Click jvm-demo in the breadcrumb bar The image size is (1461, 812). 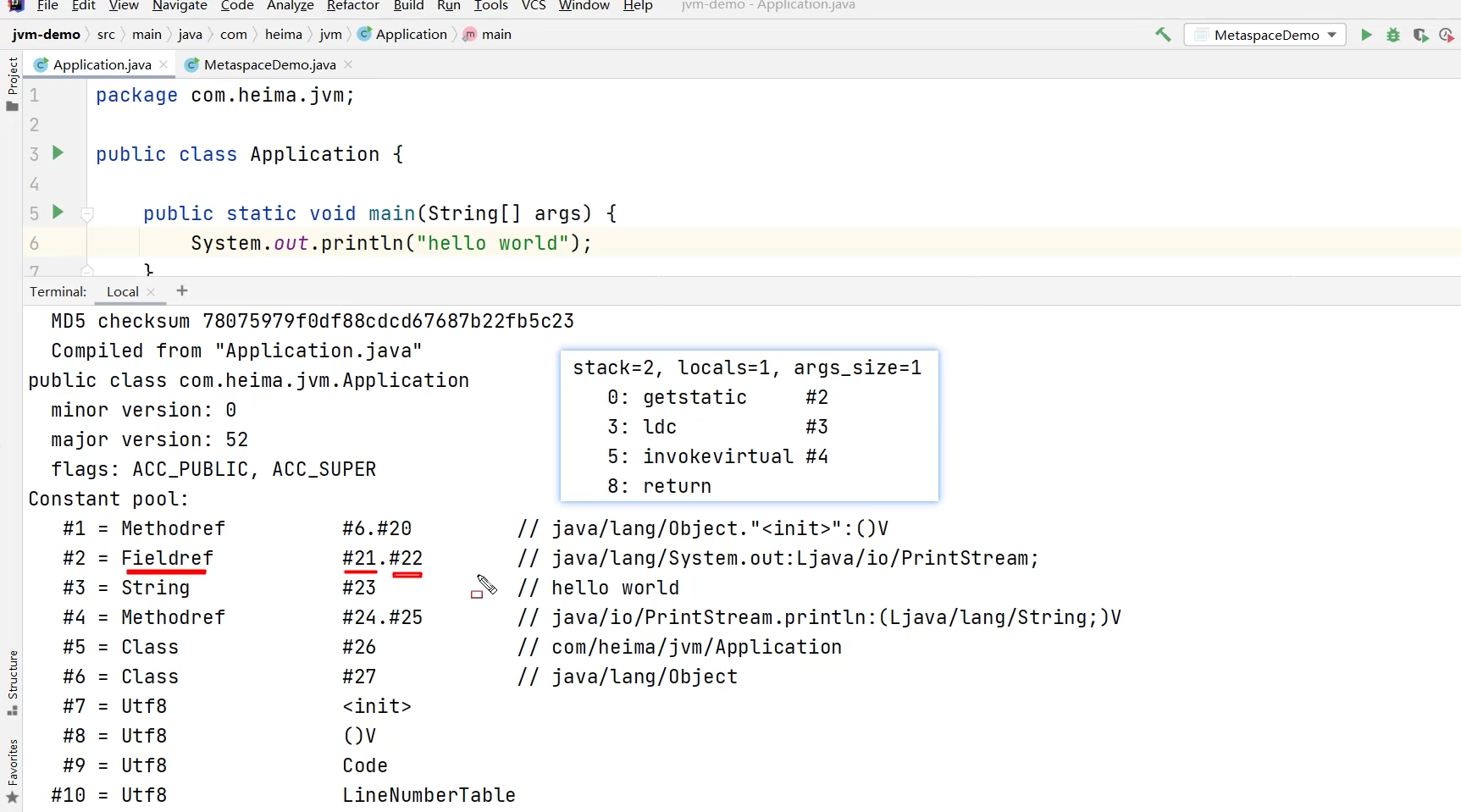(46, 35)
